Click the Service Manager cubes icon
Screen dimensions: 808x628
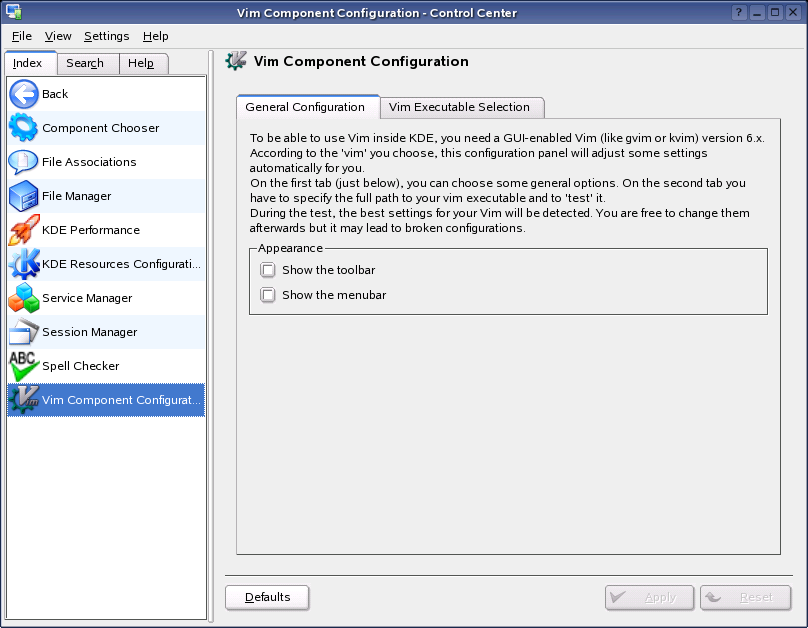(24, 298)
